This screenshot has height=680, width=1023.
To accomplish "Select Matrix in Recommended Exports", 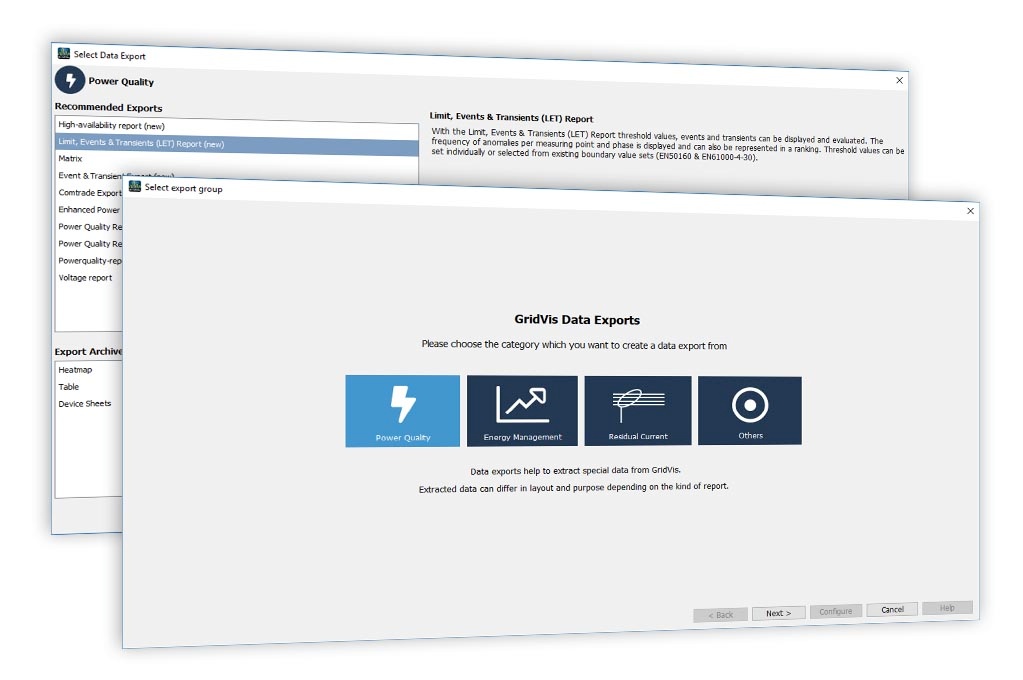I will [x=237, y=160].
